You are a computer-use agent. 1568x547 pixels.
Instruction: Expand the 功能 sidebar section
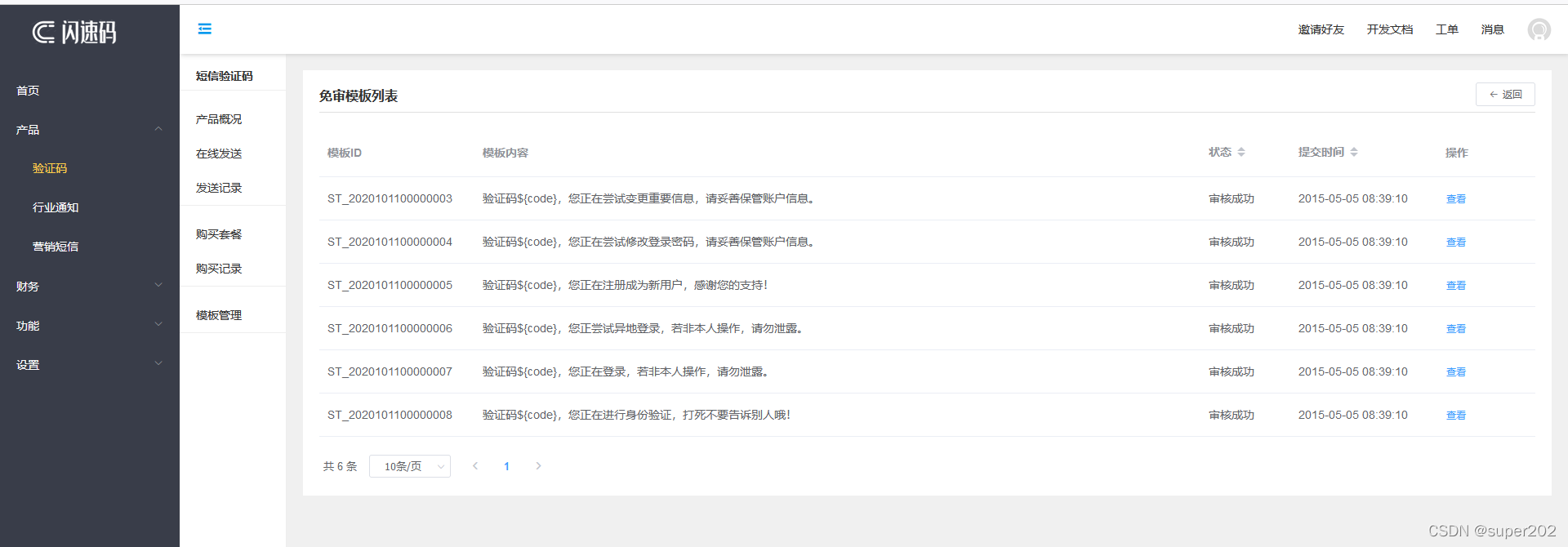coord(90,326)
